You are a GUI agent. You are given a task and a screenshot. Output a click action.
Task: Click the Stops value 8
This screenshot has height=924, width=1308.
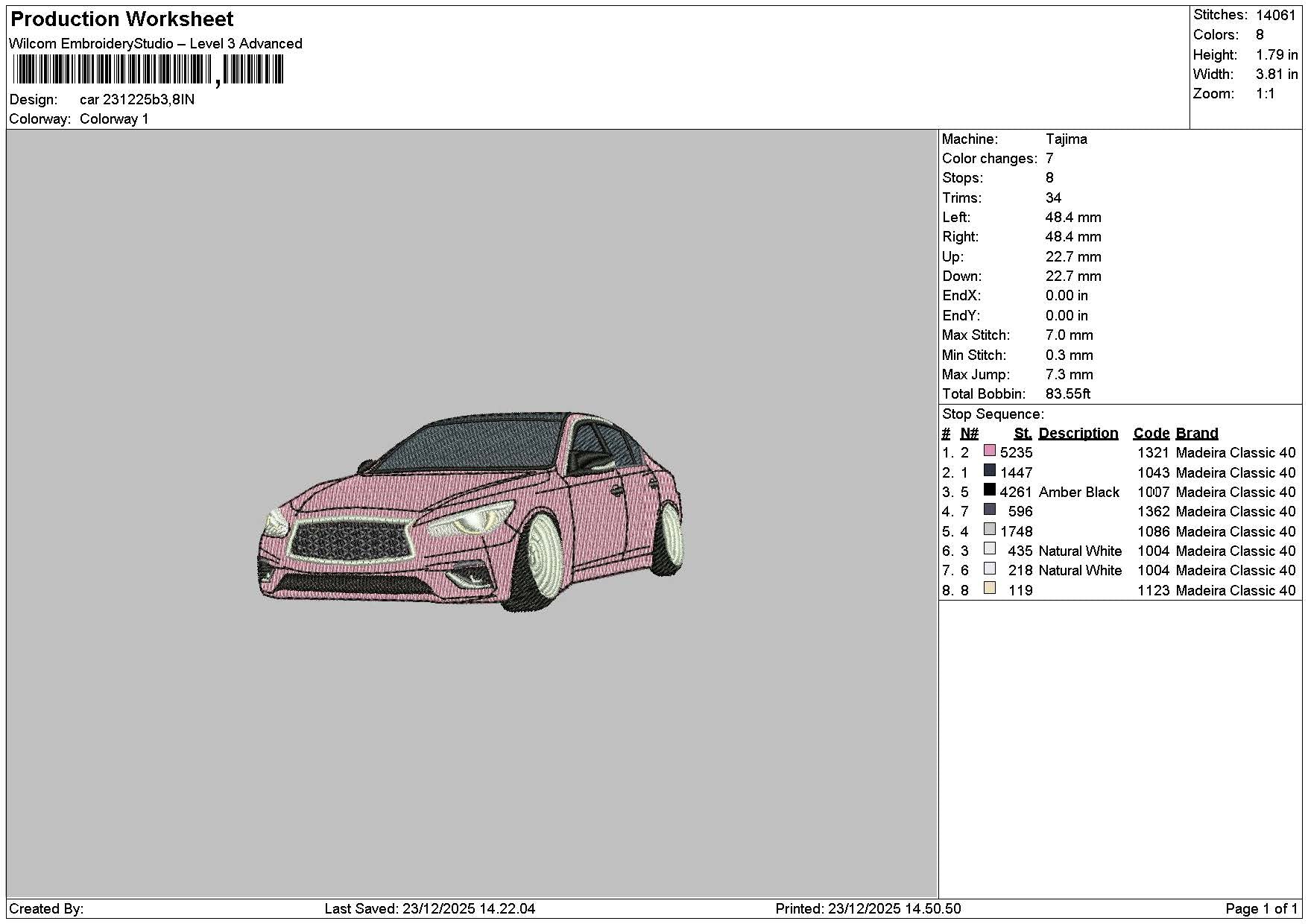(x=1049, y=178)
